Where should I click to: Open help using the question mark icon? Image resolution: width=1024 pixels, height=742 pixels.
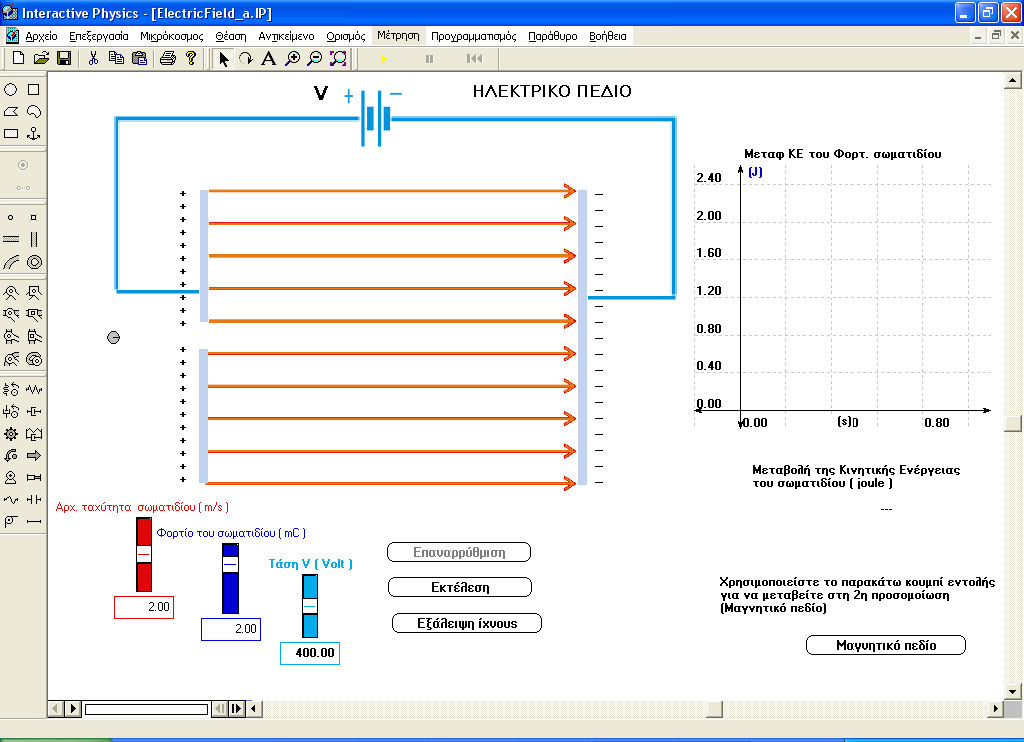pos(191,58)
